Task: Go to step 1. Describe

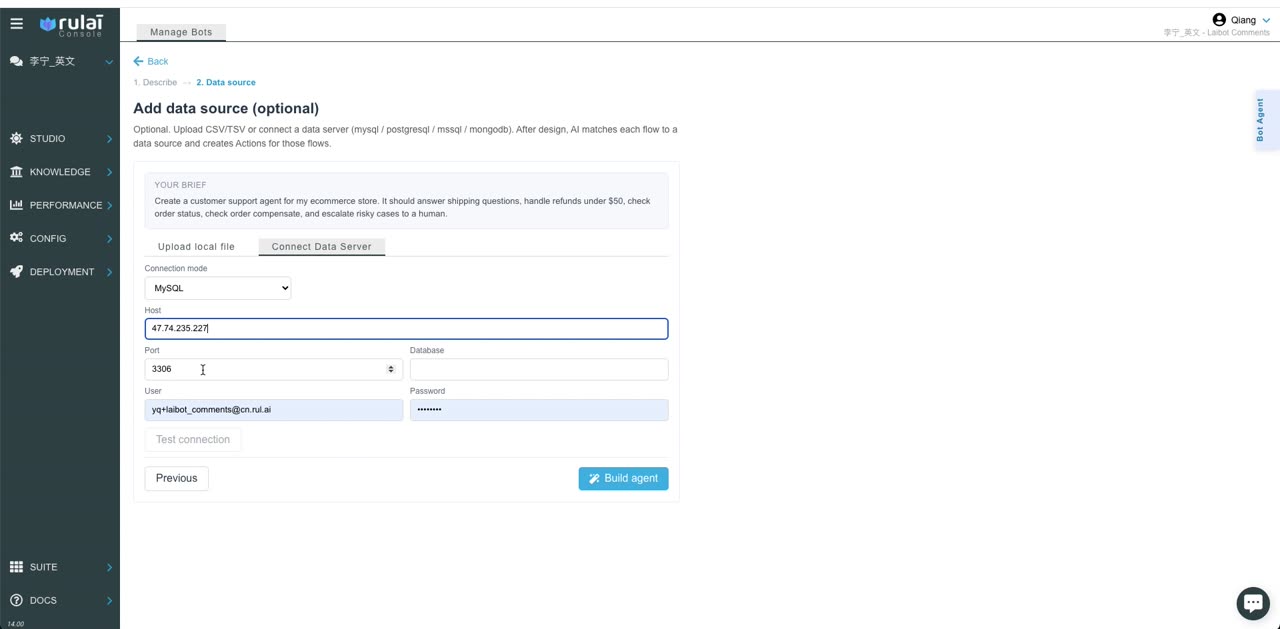Action: [x=155, y=82]
